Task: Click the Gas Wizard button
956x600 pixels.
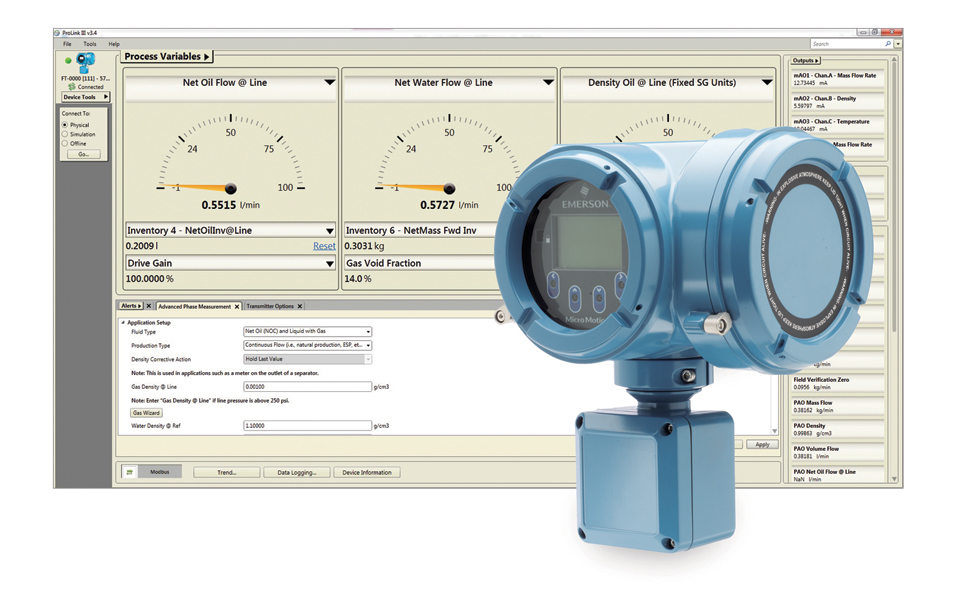Action: pos(146,413)
